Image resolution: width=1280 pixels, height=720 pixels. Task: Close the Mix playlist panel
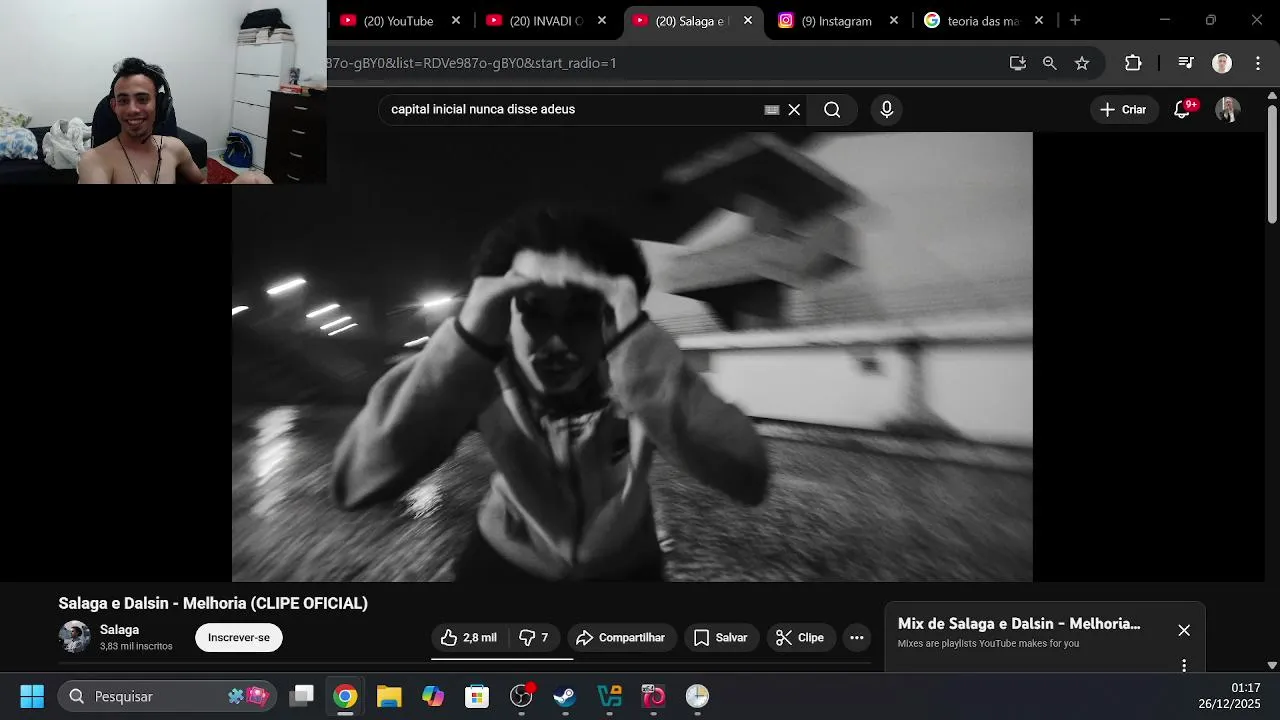(x=1184, y=630)
